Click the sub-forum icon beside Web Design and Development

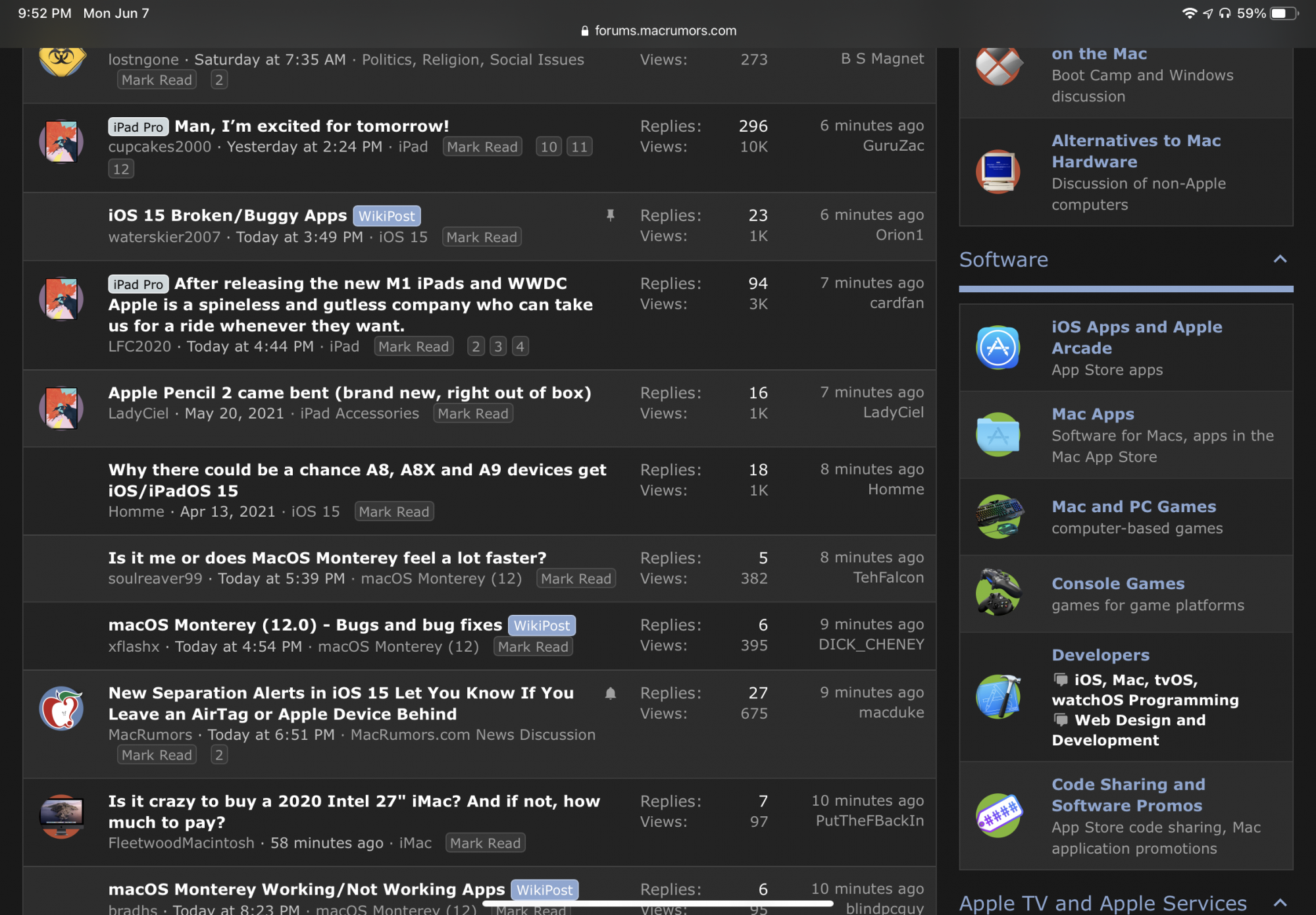pyautogui.click(x=1061, y=719)
